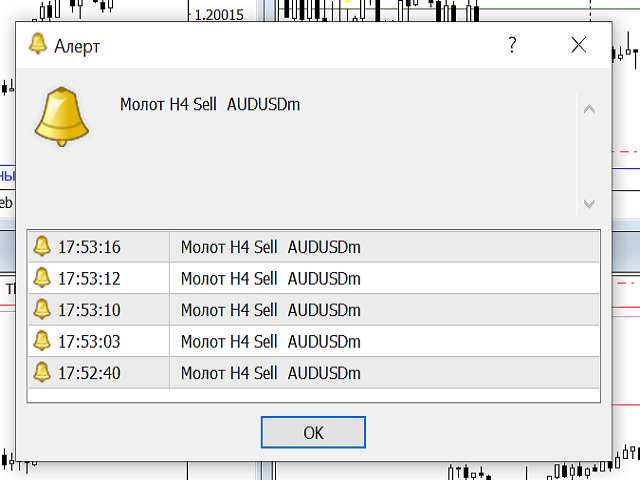The width and height of the screenshot is (640, 480).
Task: Click bell icon of the 17:53:10 alert
Action: click(x=42, y=309)
